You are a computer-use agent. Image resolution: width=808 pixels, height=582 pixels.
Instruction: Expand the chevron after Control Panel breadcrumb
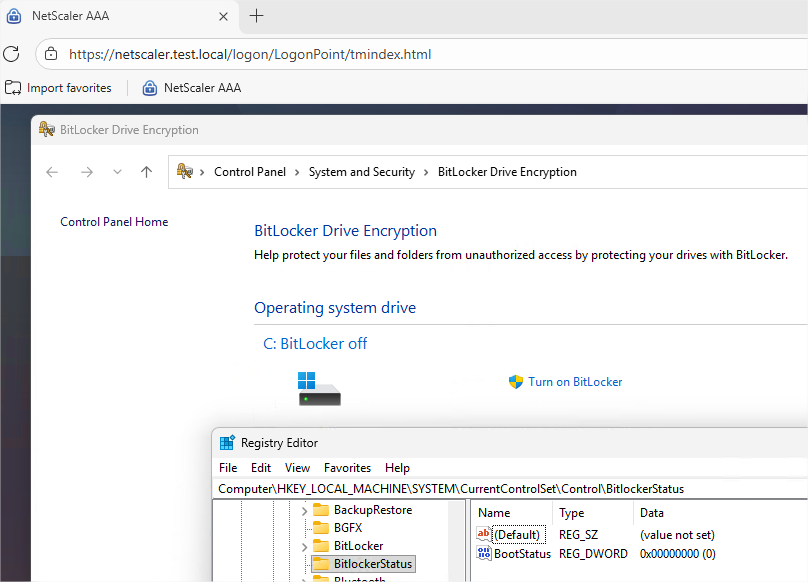coord(297,172)
